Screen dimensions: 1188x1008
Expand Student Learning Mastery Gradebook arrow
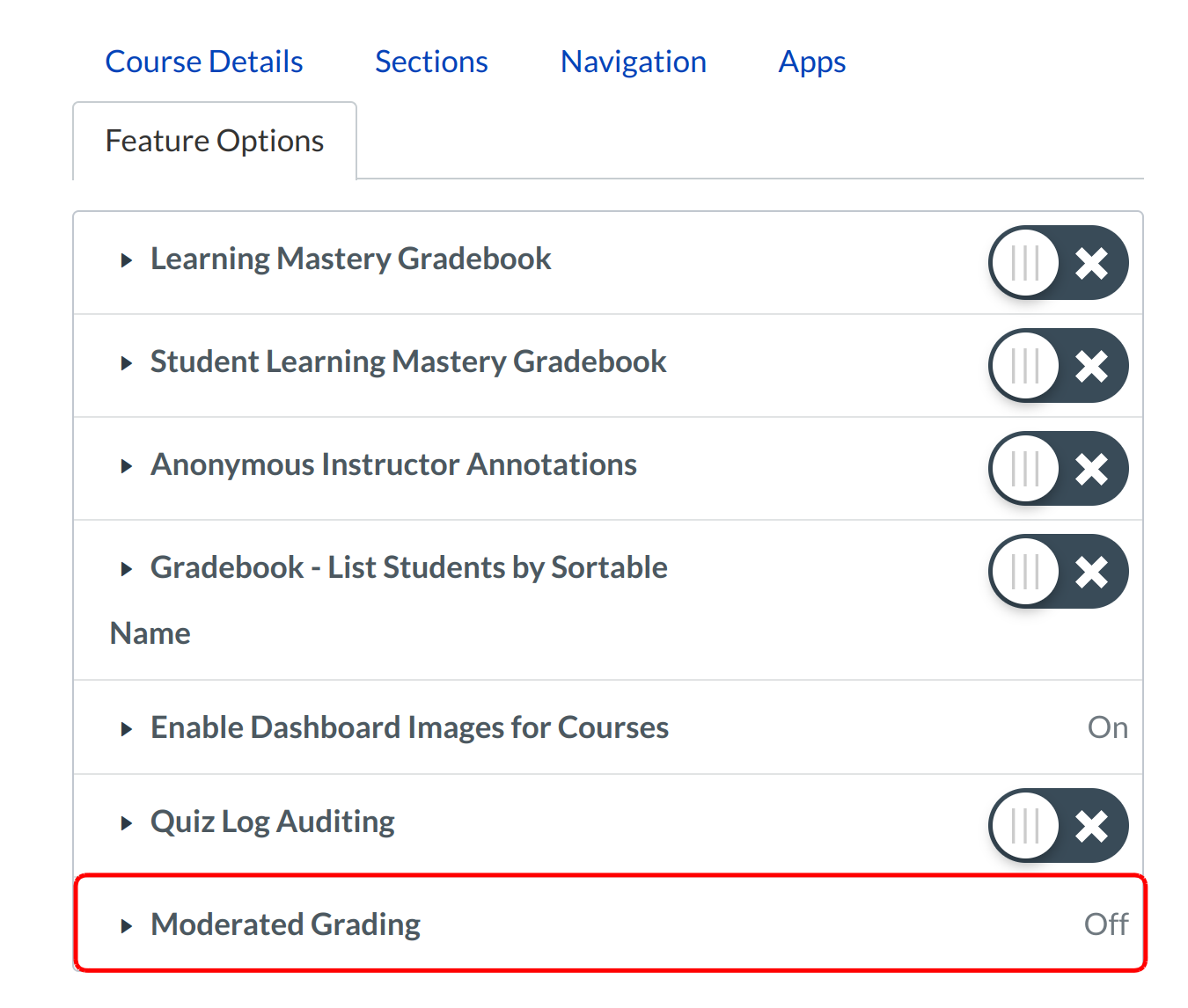click(127, 363)
